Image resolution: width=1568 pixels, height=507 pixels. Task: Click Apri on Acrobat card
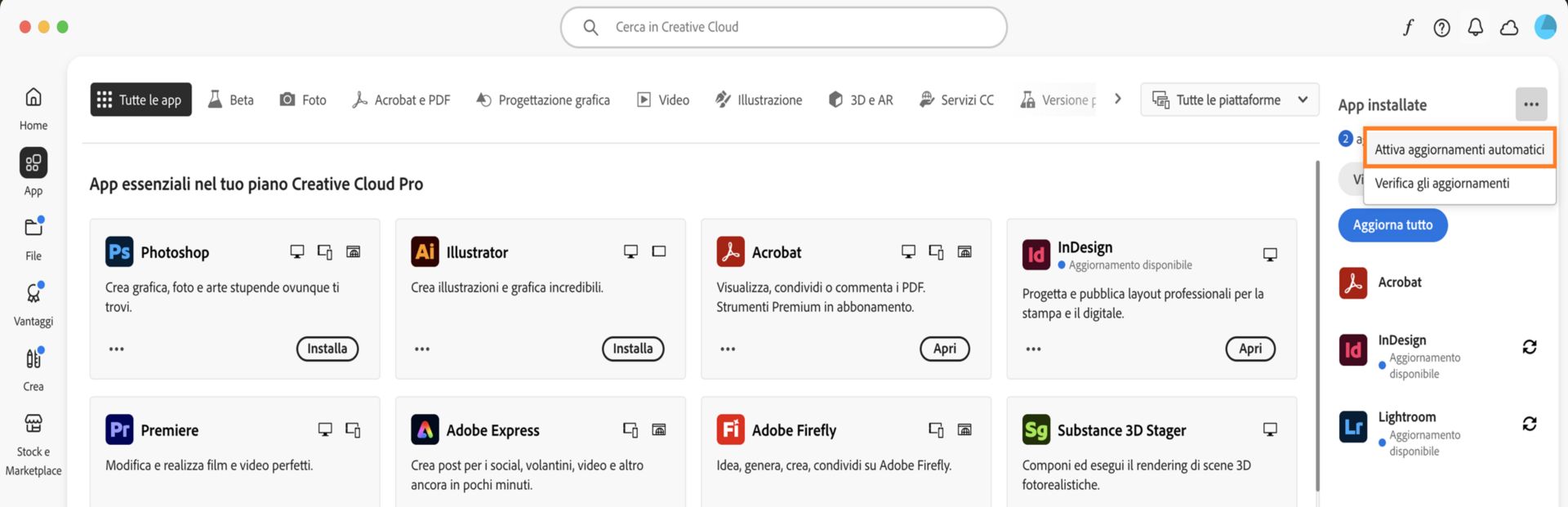tap(945, 349)
